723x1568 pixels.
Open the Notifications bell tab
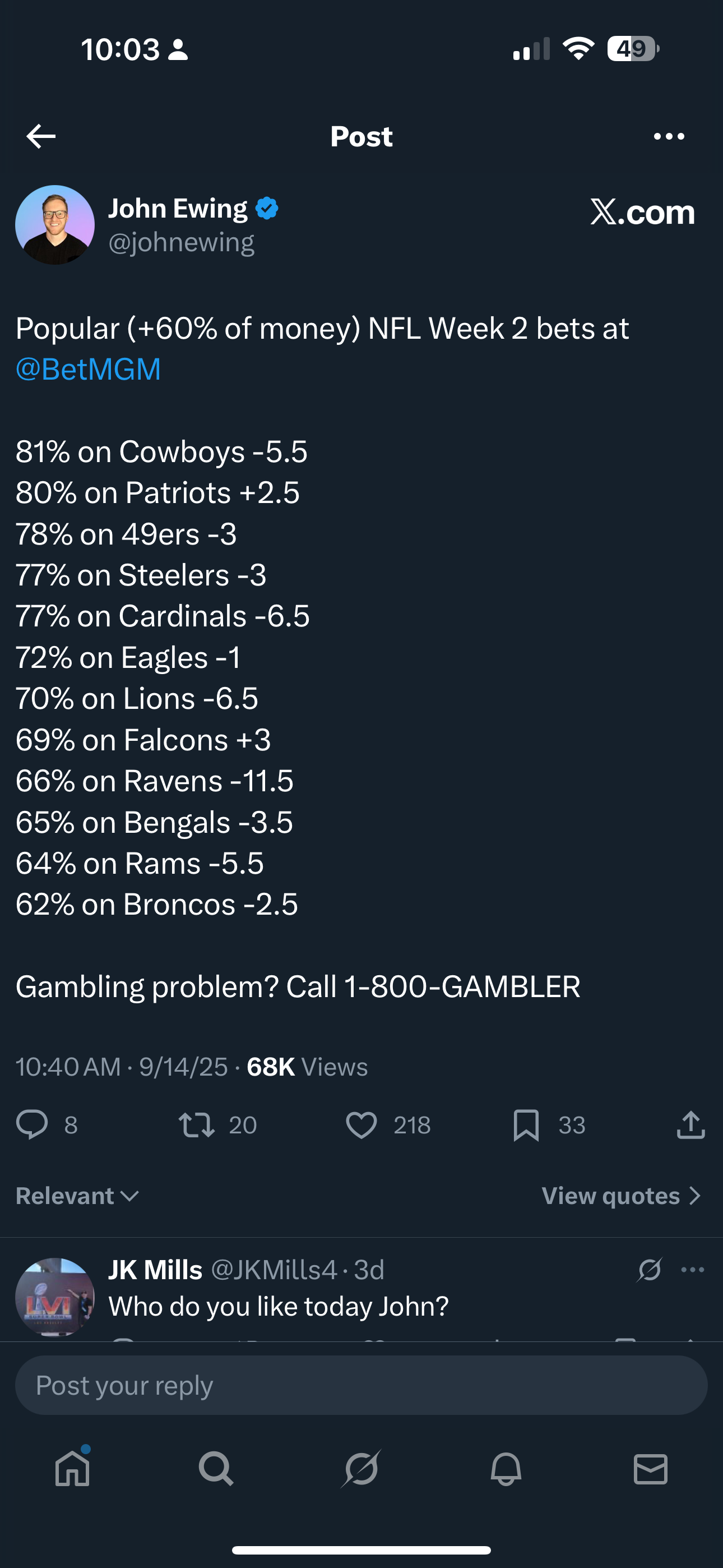click(x=506, y=1469)
